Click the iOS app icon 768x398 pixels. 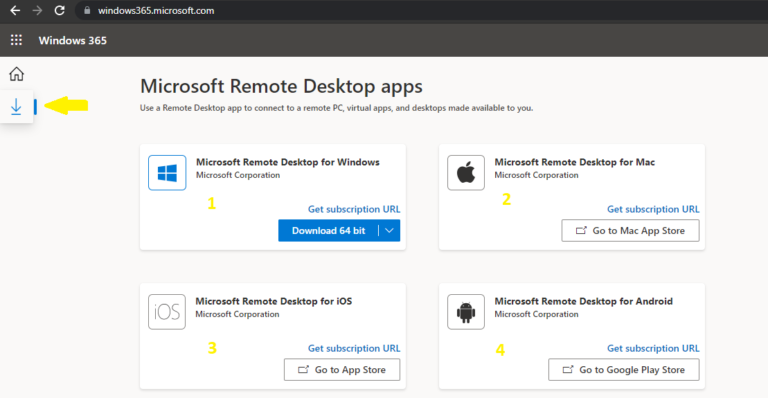167,312
